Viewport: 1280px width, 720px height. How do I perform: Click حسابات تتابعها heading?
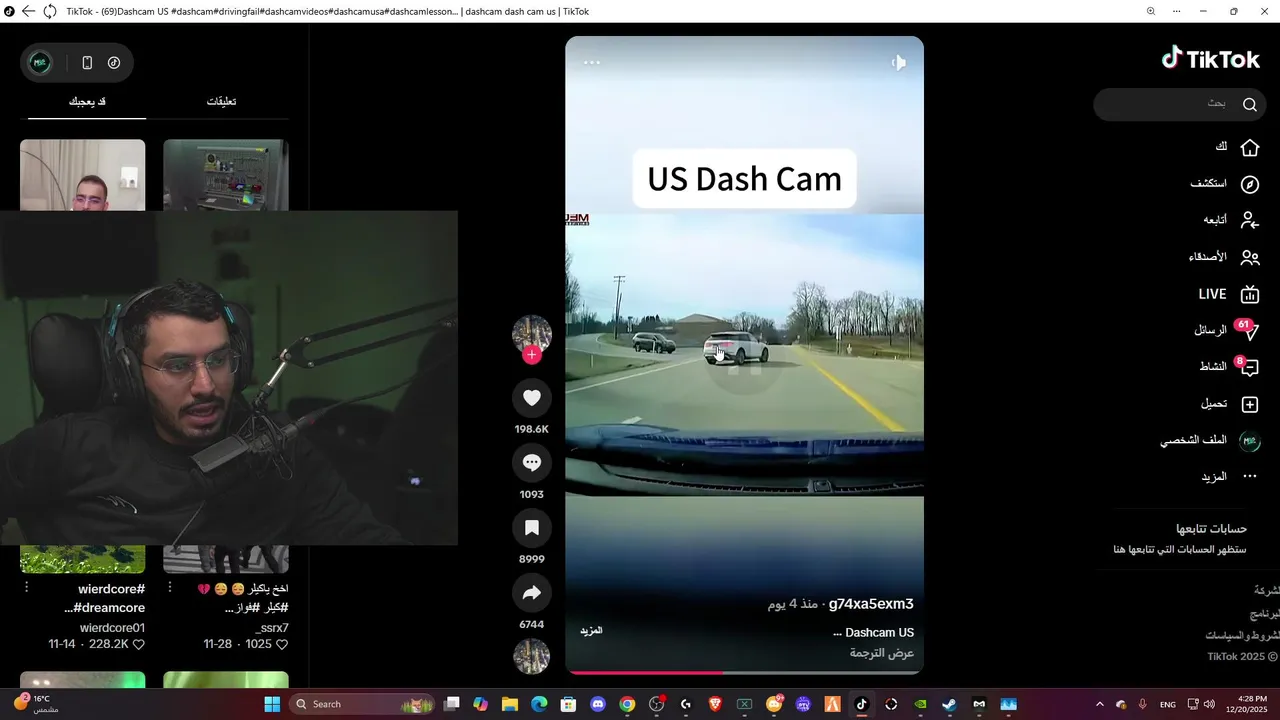(x=1212, y=529)
